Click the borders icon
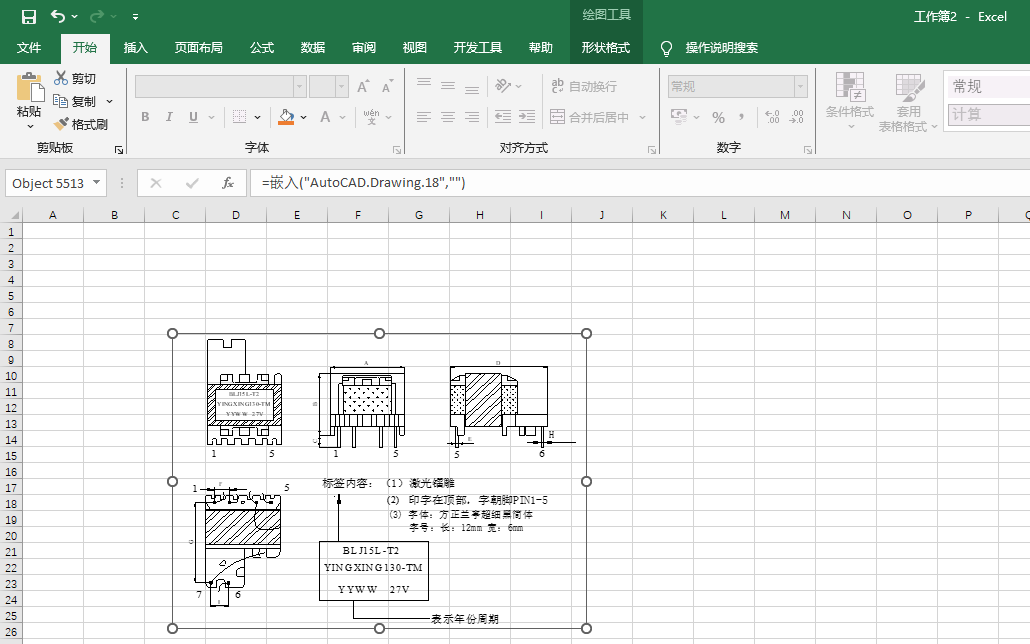 pyautogui.click(x=240, y=117)
